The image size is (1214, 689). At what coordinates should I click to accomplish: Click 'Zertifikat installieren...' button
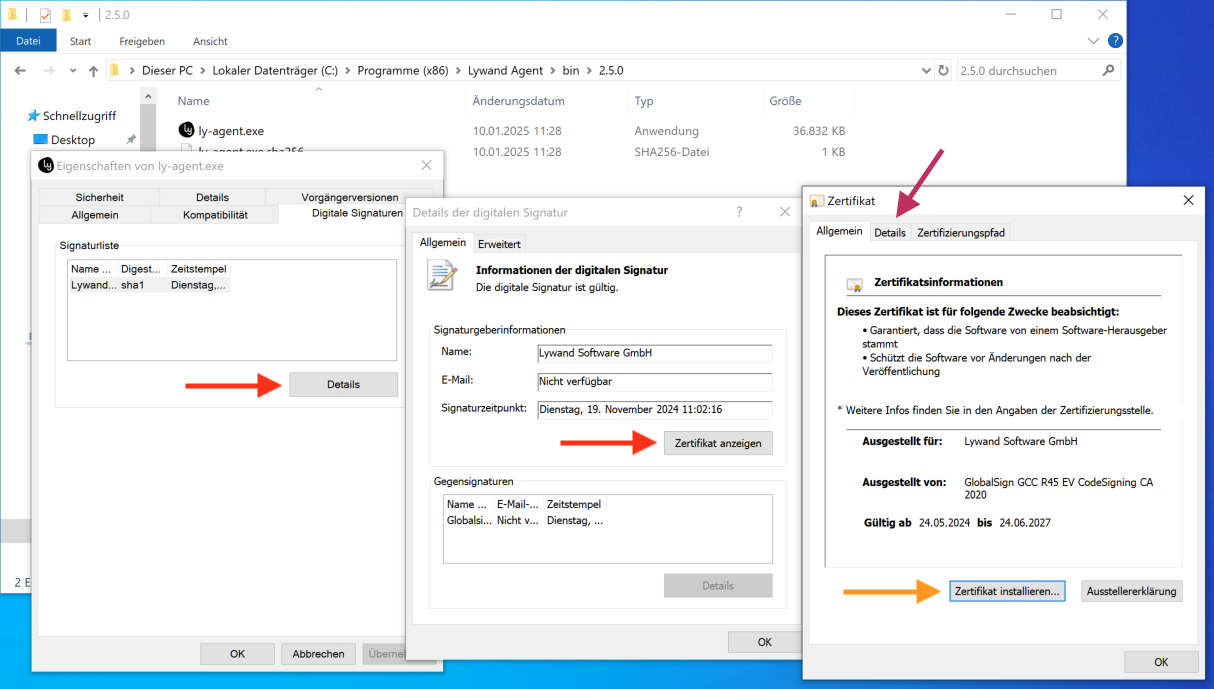pyautogui.click(x=1007, y=591)
